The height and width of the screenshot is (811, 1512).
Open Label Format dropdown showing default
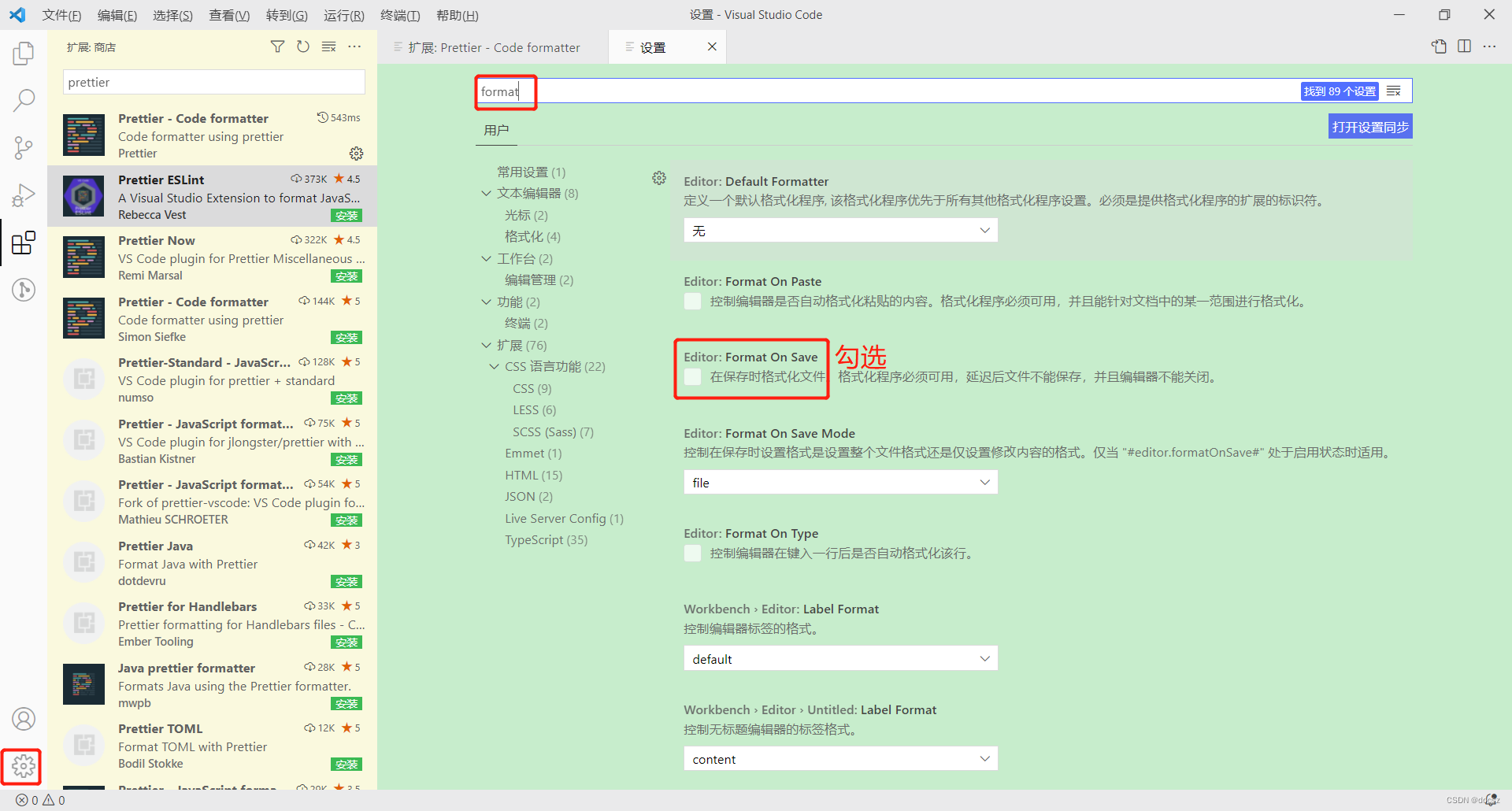tap(840, 659)
